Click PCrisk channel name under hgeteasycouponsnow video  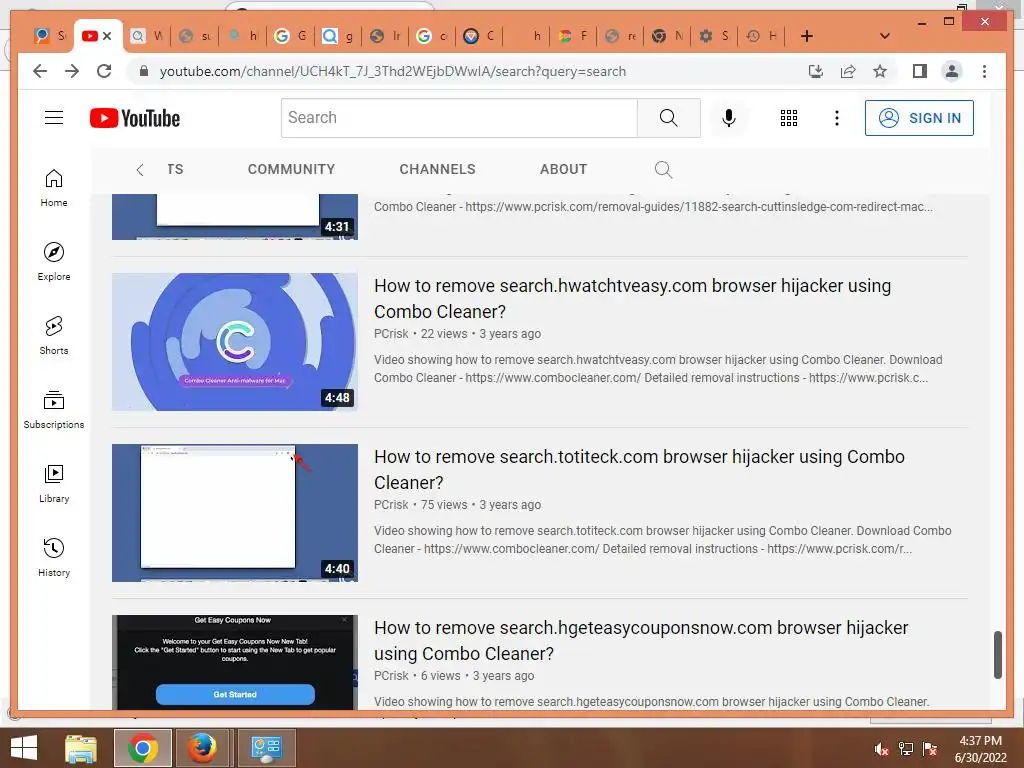pos(391,676)
